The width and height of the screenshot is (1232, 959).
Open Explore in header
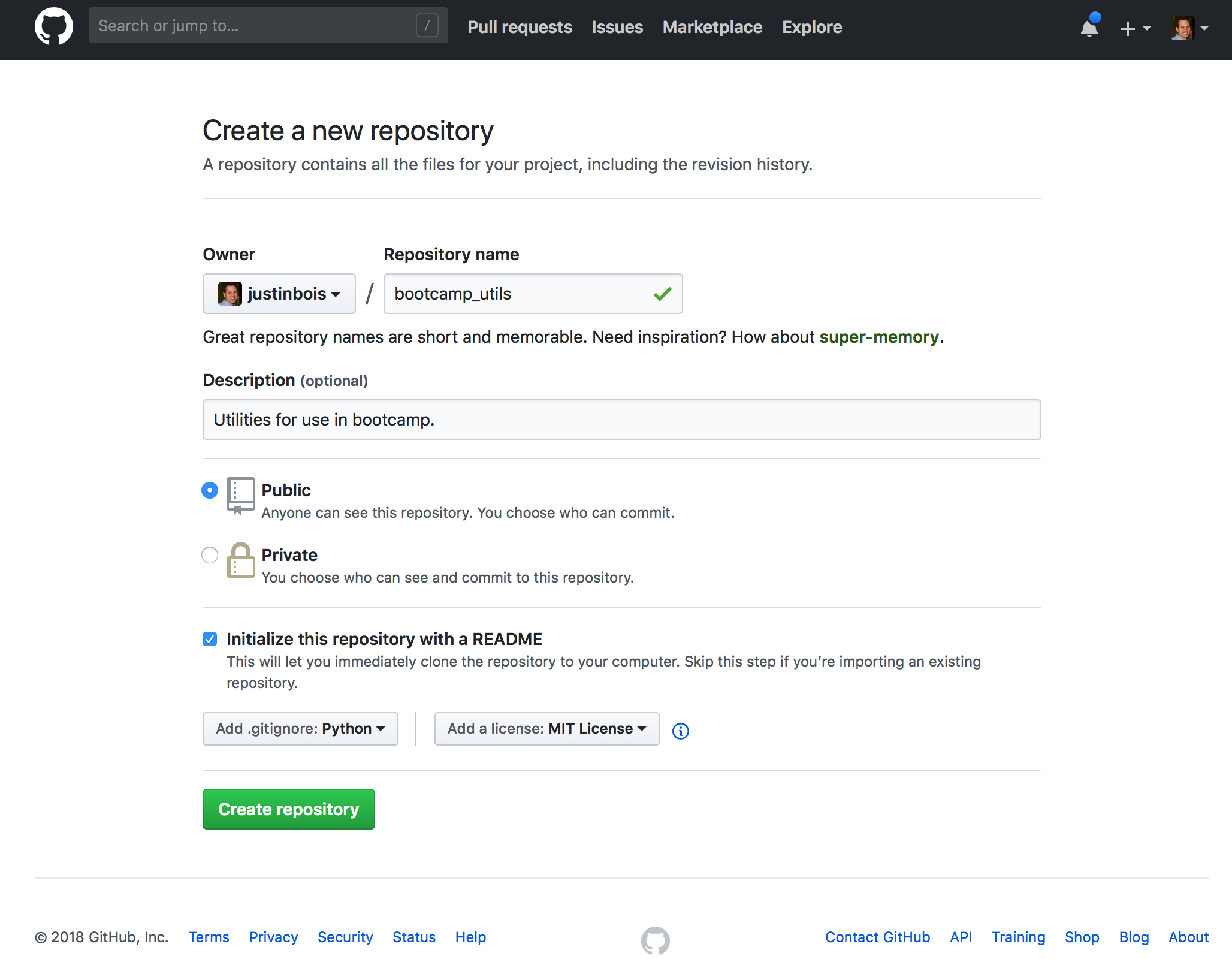click(812, 27)
